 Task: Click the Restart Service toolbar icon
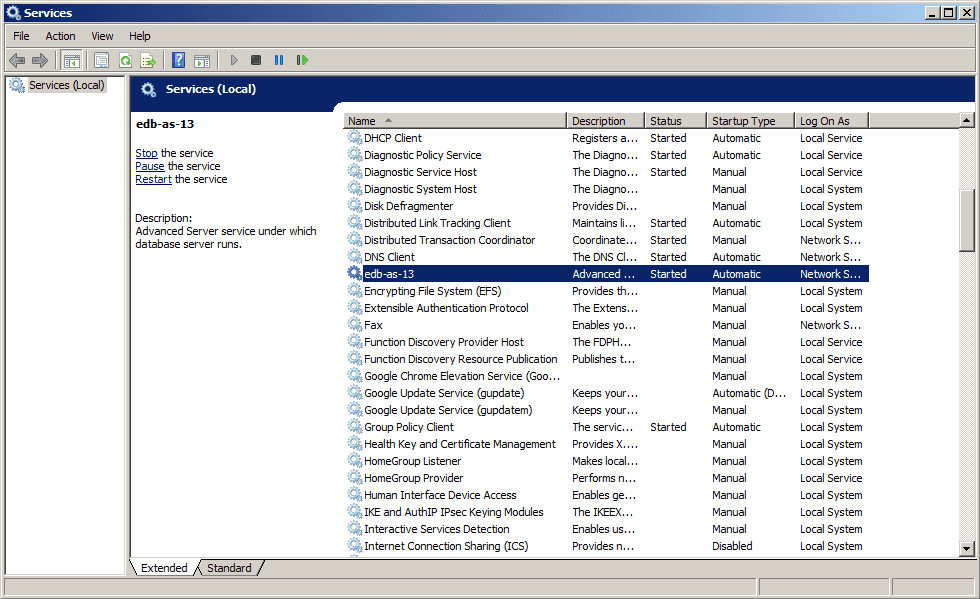point(302,61)
